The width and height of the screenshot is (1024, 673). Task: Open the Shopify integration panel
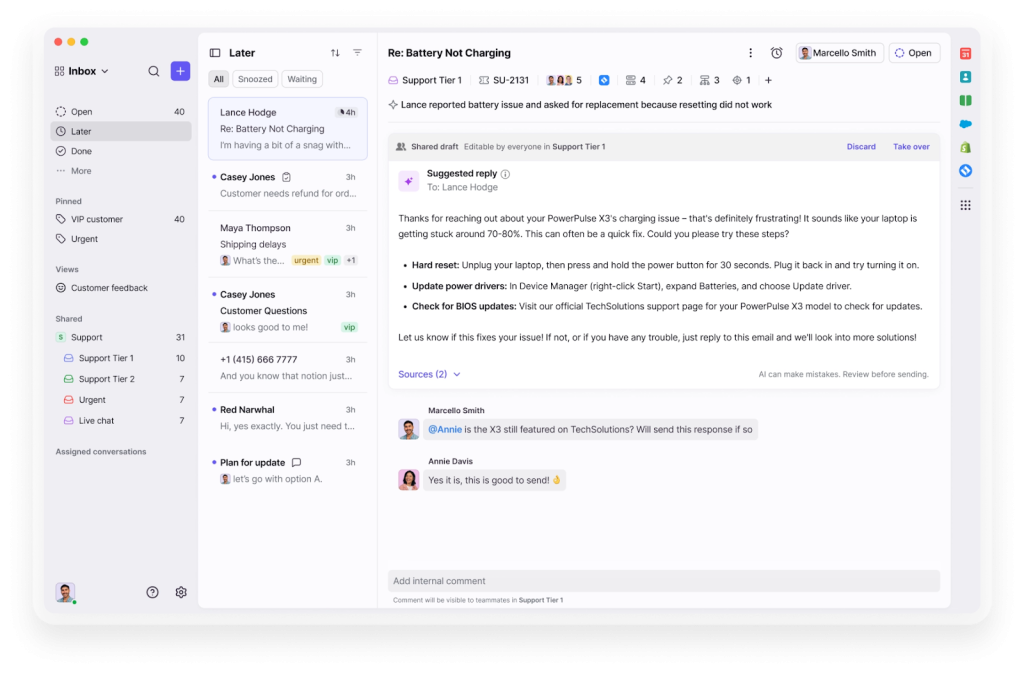[x=965, y=147]
